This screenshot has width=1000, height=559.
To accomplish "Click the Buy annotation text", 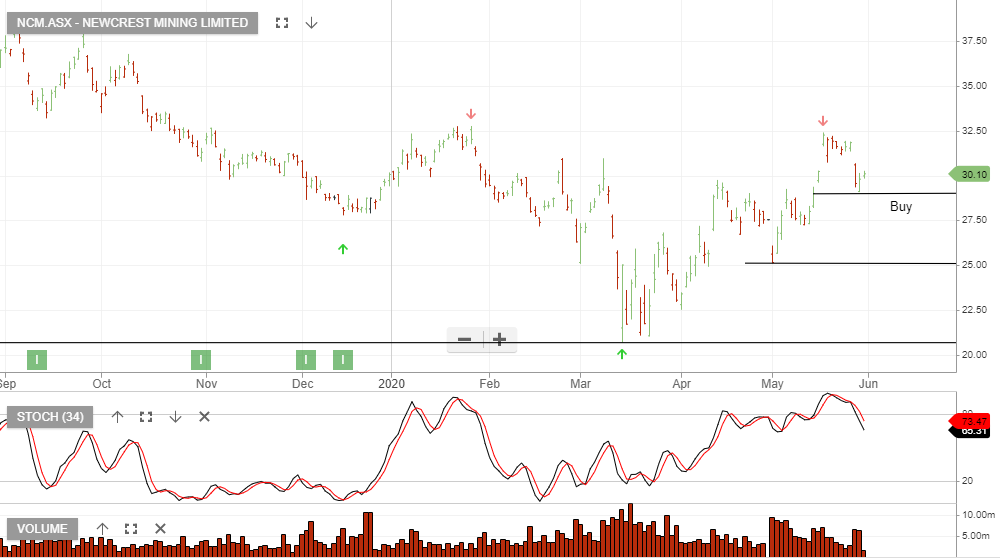I will [901, 207].
